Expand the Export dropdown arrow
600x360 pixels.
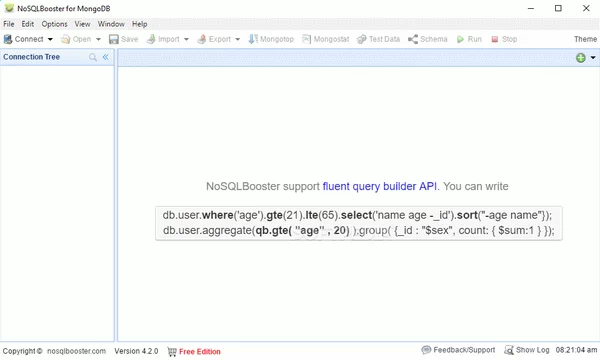tap(238, 39)
